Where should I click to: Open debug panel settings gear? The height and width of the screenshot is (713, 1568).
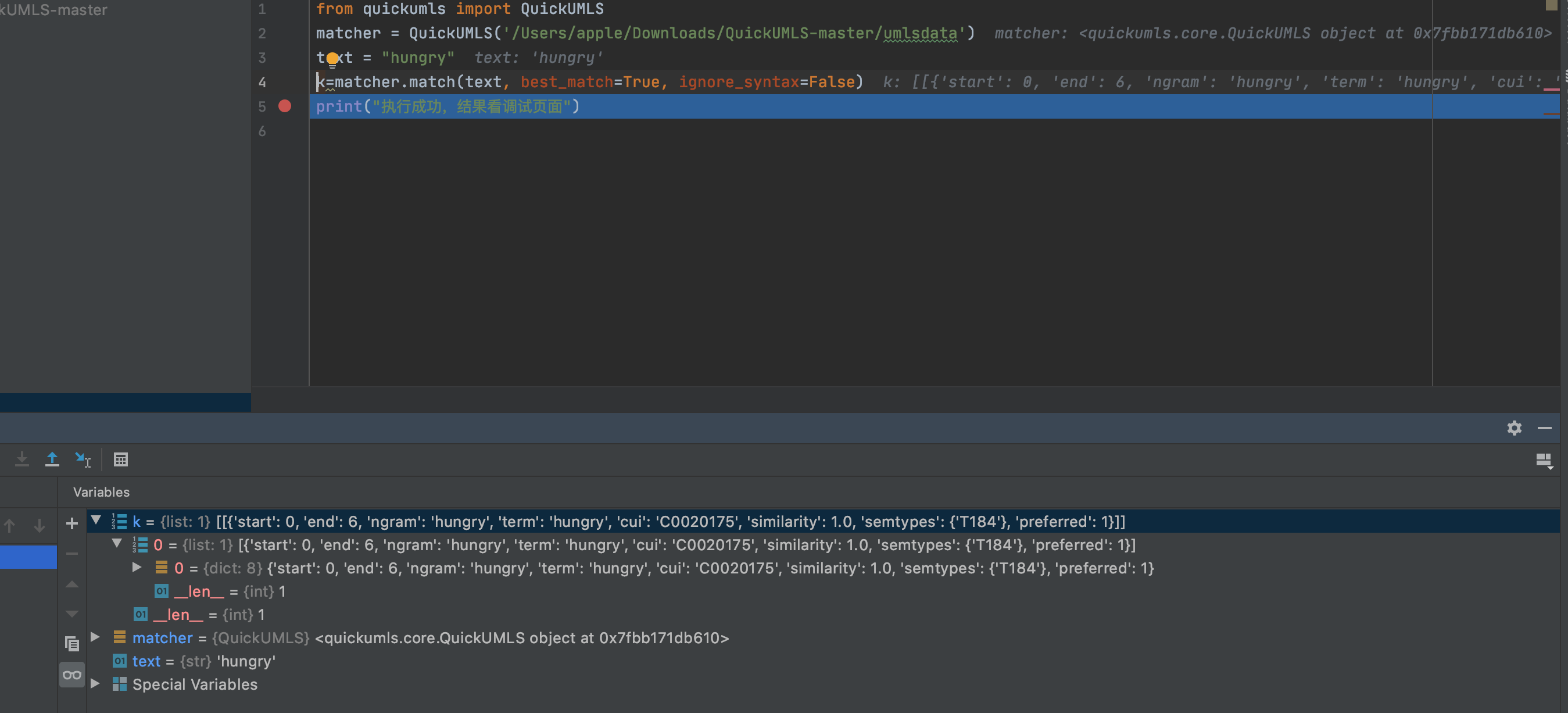[1514, 428]
